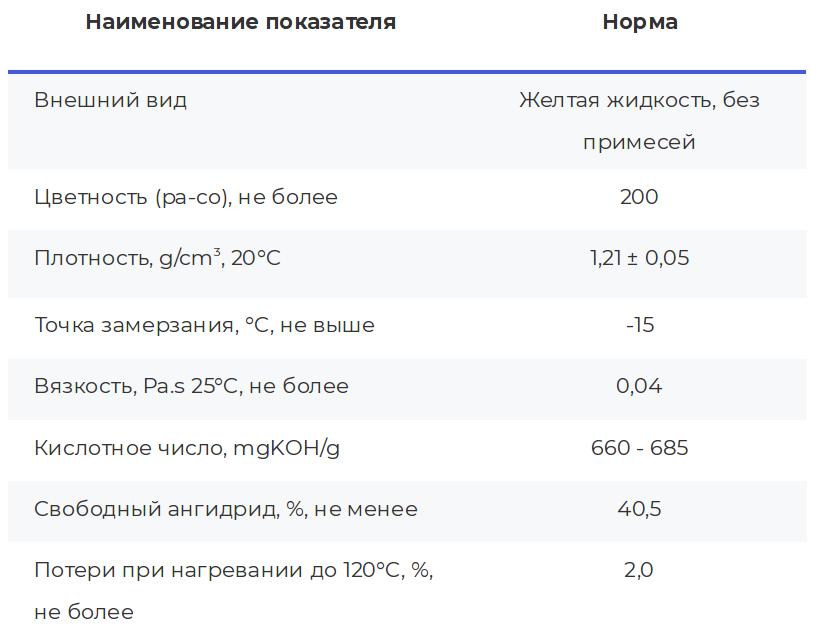Click the density value '1,21 ± 0,05'
814x643 pixels.
tap(639, 258)
